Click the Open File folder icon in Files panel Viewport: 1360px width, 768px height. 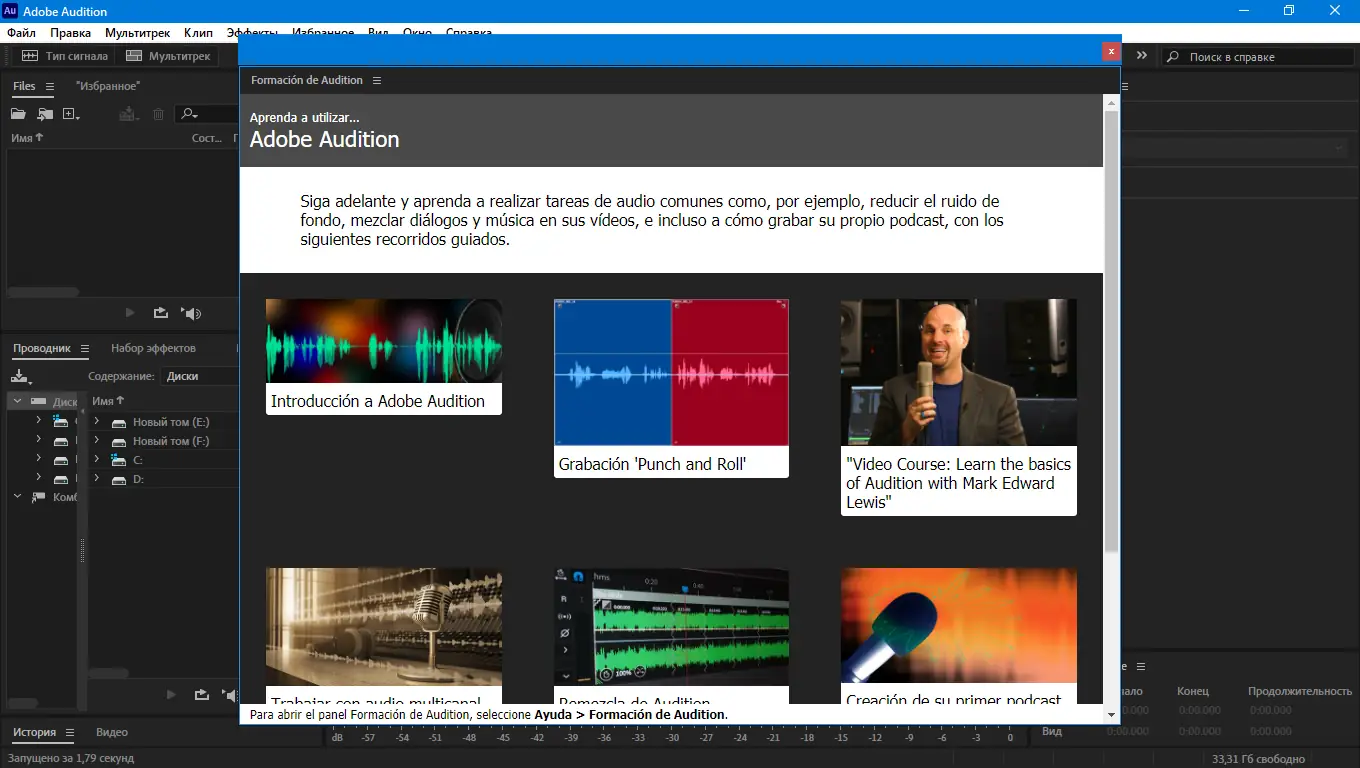(x=17, y=113)
